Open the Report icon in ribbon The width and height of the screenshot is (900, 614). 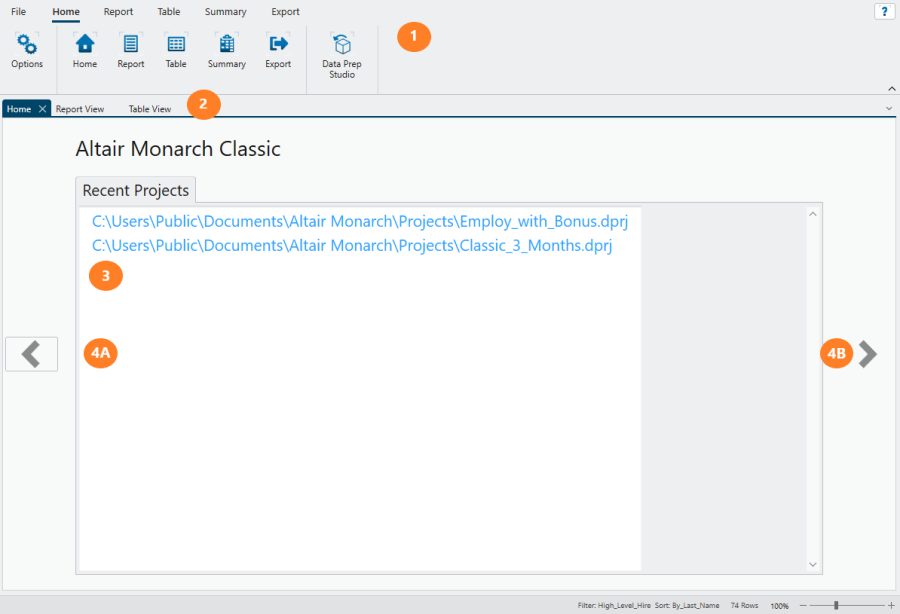[x=131, y=44]
